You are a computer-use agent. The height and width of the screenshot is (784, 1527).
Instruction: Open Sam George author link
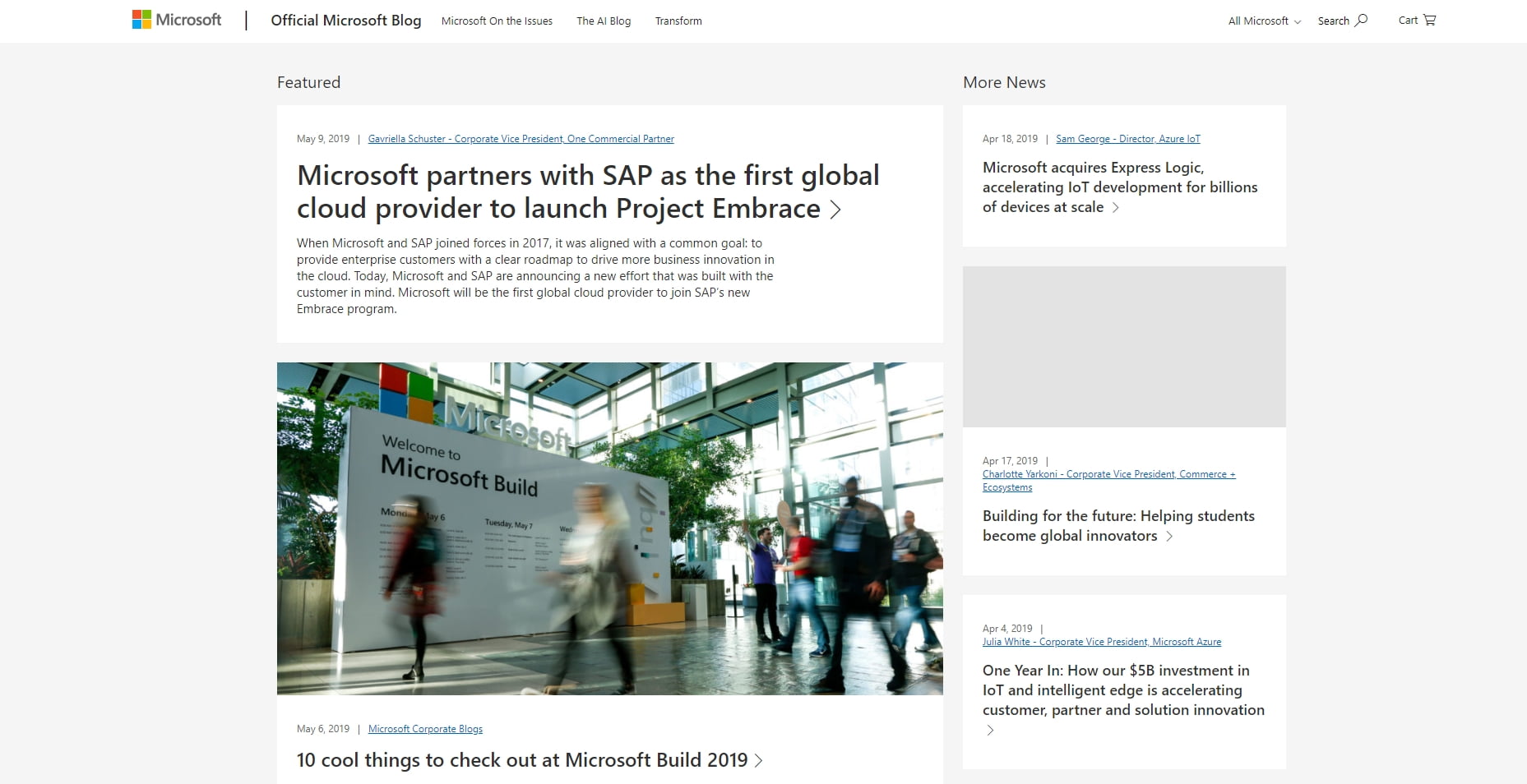pyautogui.click(x=1128, y=139)
